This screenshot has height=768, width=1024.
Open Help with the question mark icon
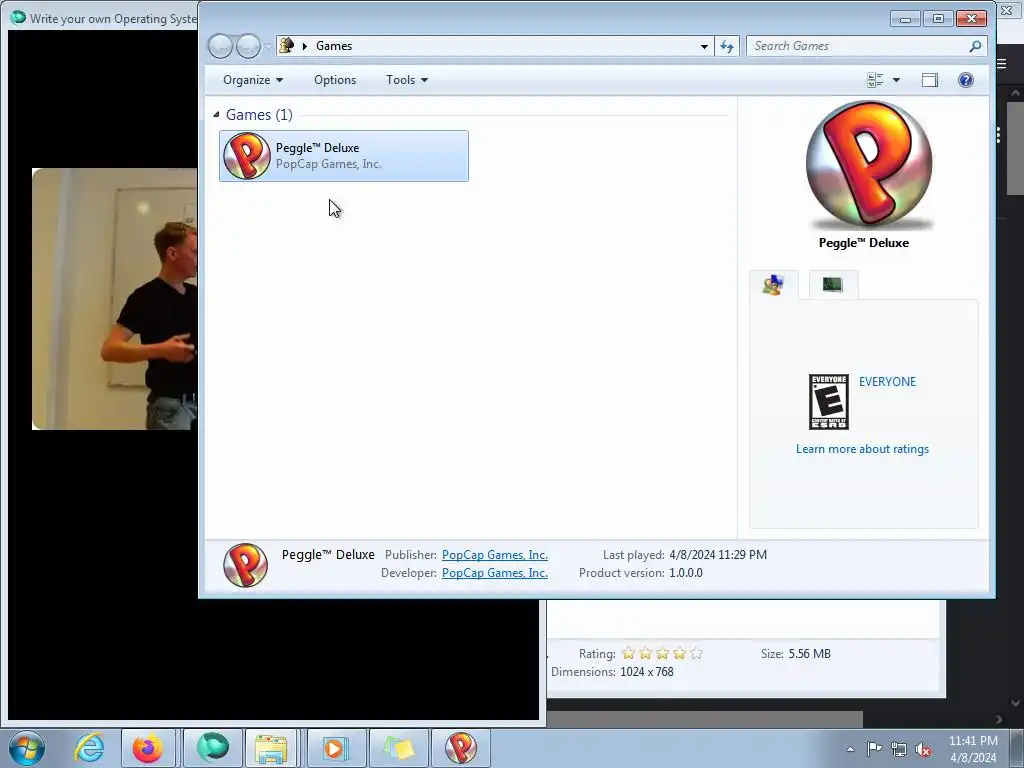pyautogui.click(x=965, y=80)
